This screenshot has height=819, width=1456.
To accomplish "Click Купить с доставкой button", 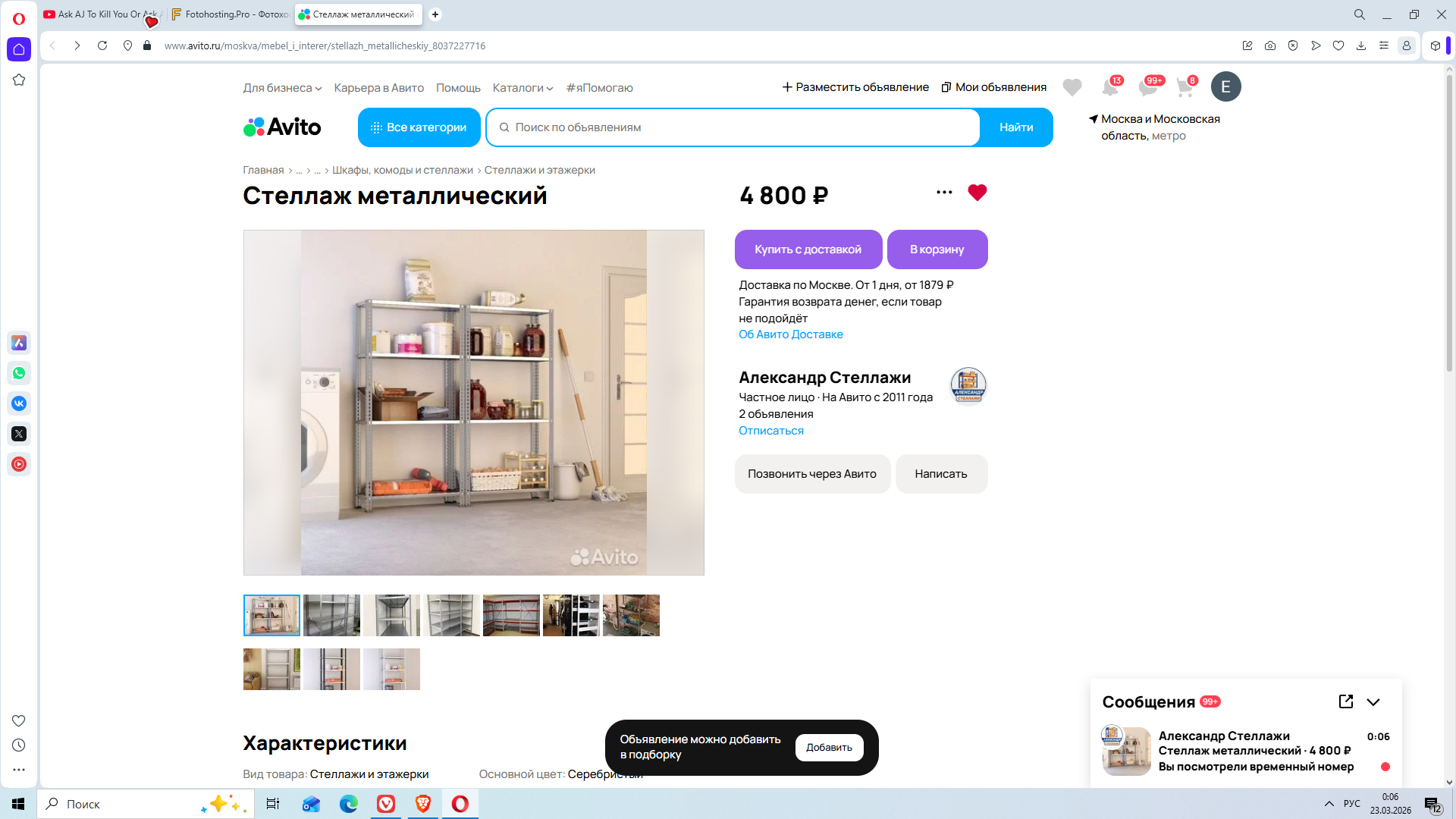I will (808, 249).
